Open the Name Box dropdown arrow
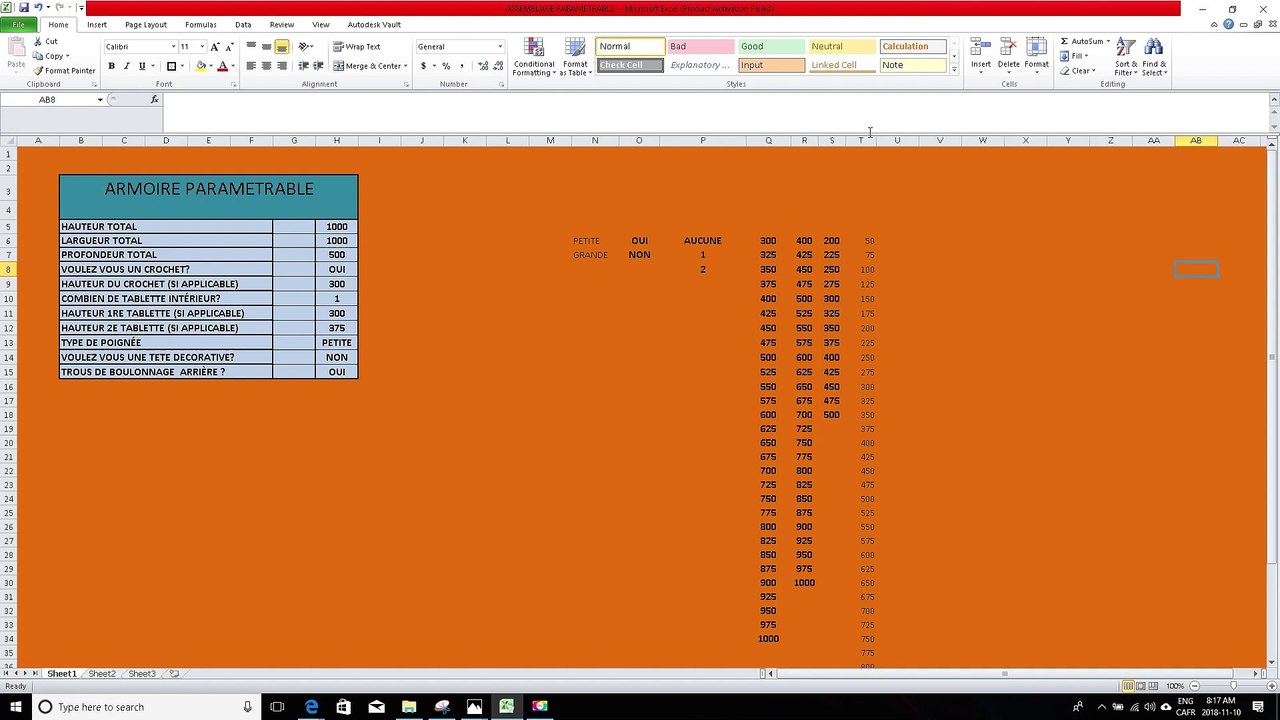The width and height of the screenshot is (1280, 720). (x=100, y=100)
